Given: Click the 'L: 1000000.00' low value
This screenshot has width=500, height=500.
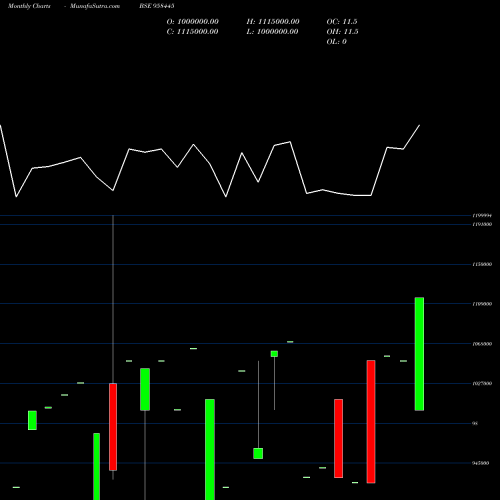Looking at the screenshot, I should point(272,32).
